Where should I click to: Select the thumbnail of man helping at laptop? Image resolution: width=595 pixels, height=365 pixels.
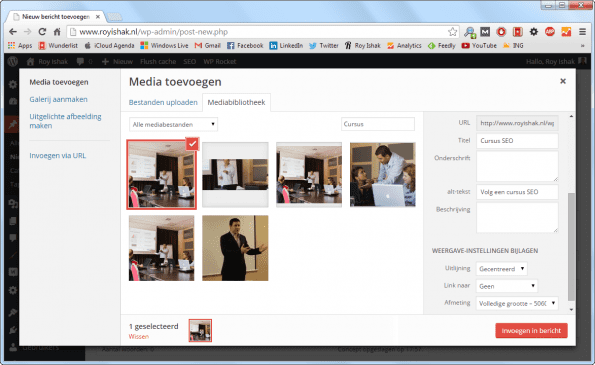click(x=382, y=175)
